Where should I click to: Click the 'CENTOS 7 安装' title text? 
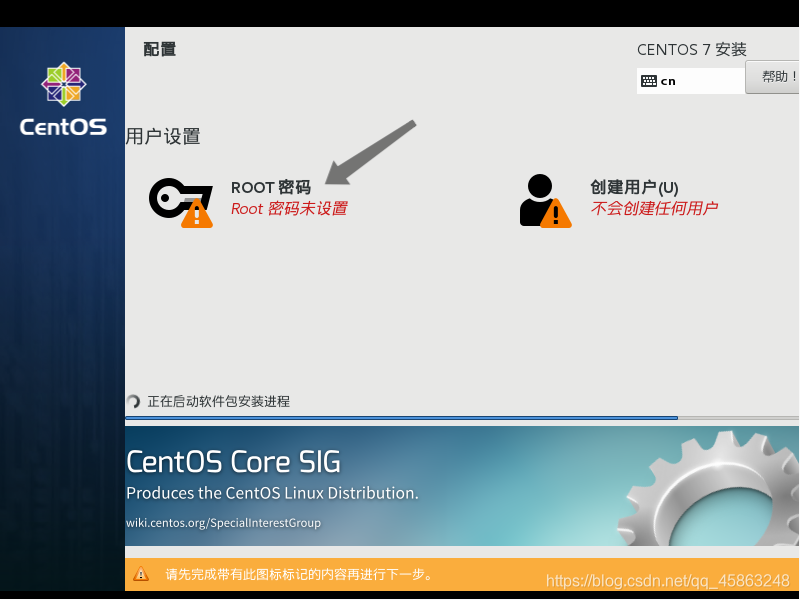(x=692, y=49)
